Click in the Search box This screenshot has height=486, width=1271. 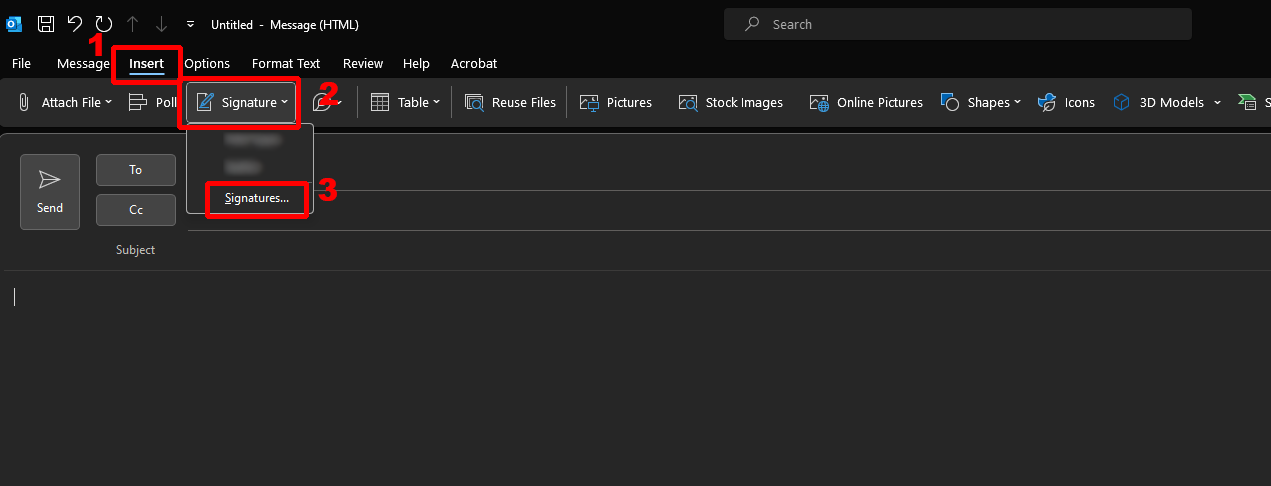pyautogui.click(x=958, y=24)
